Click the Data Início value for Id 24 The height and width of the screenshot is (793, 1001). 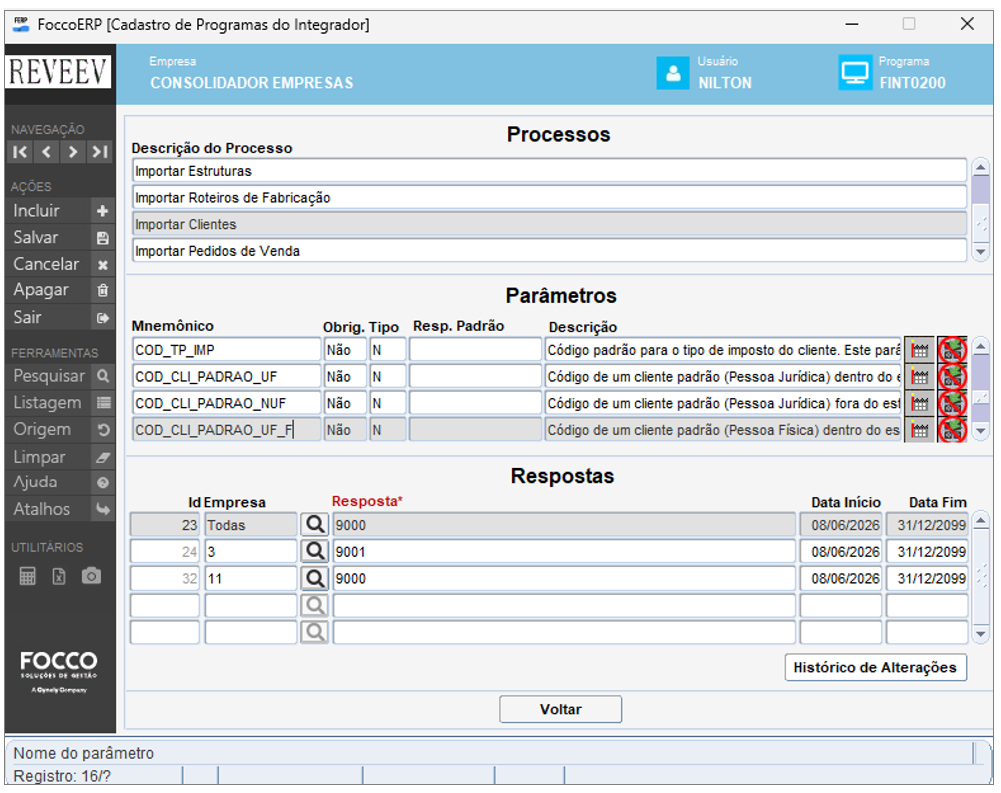tap(841, 552)
